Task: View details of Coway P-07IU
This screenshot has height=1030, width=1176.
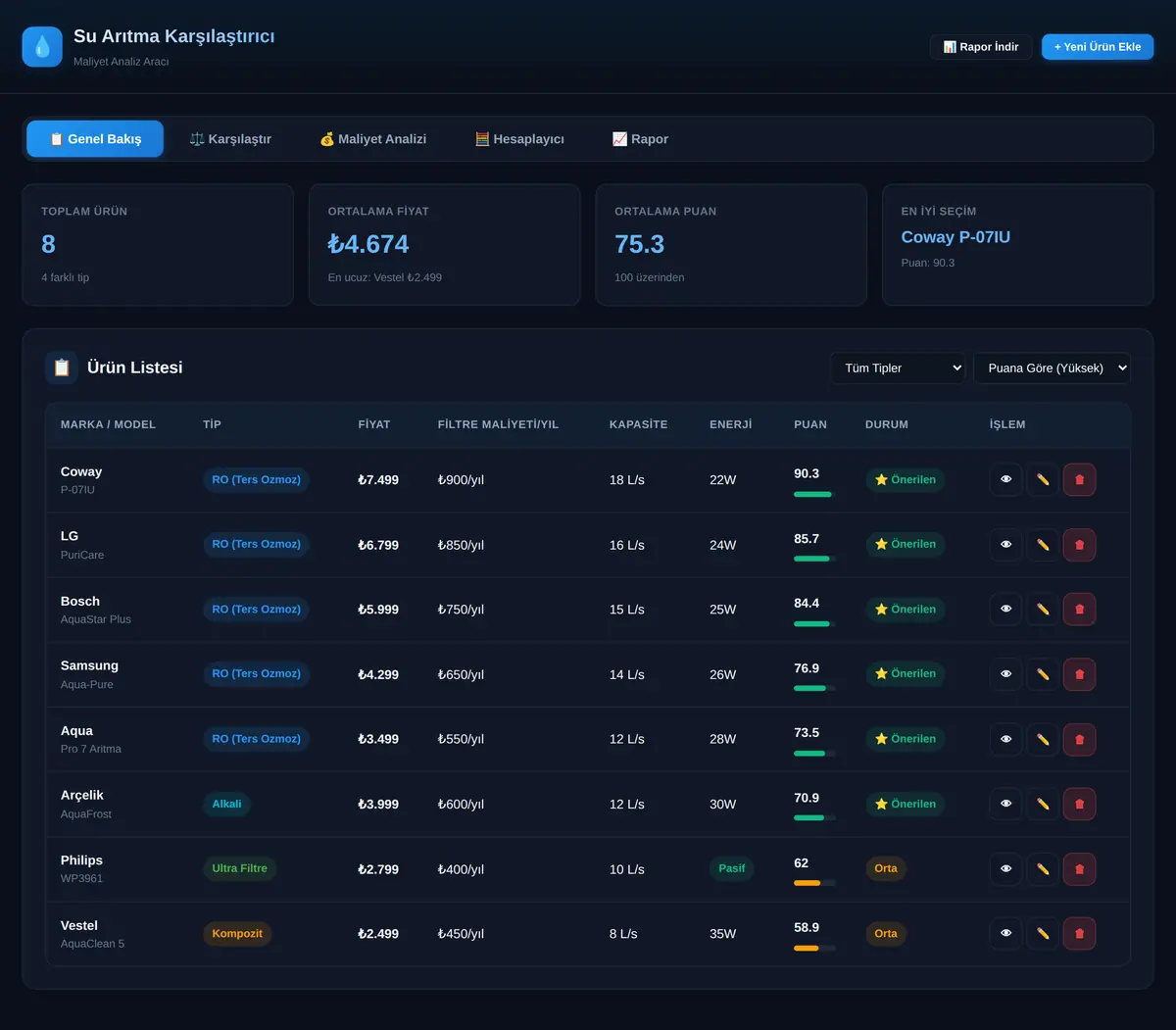Action: coord(1005,480)
